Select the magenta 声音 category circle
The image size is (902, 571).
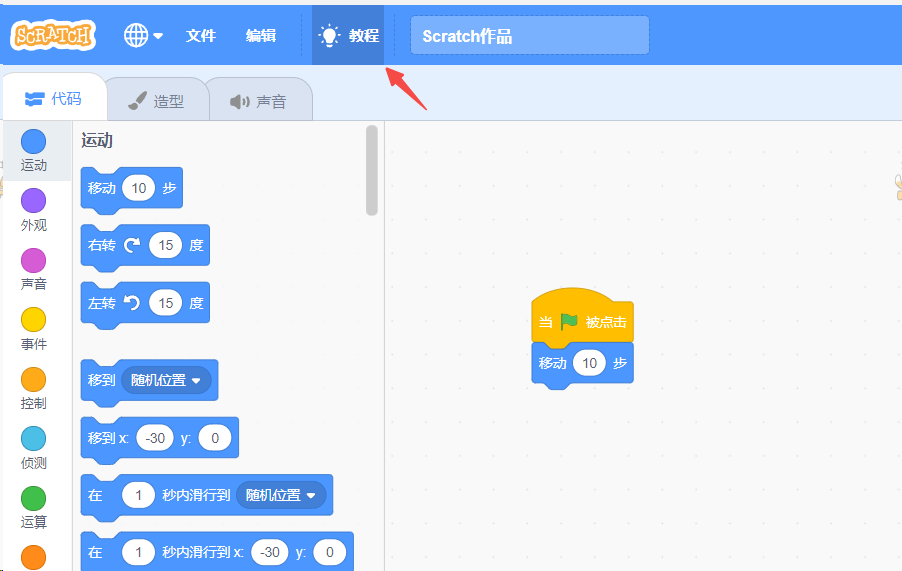[x=33, y=260]
